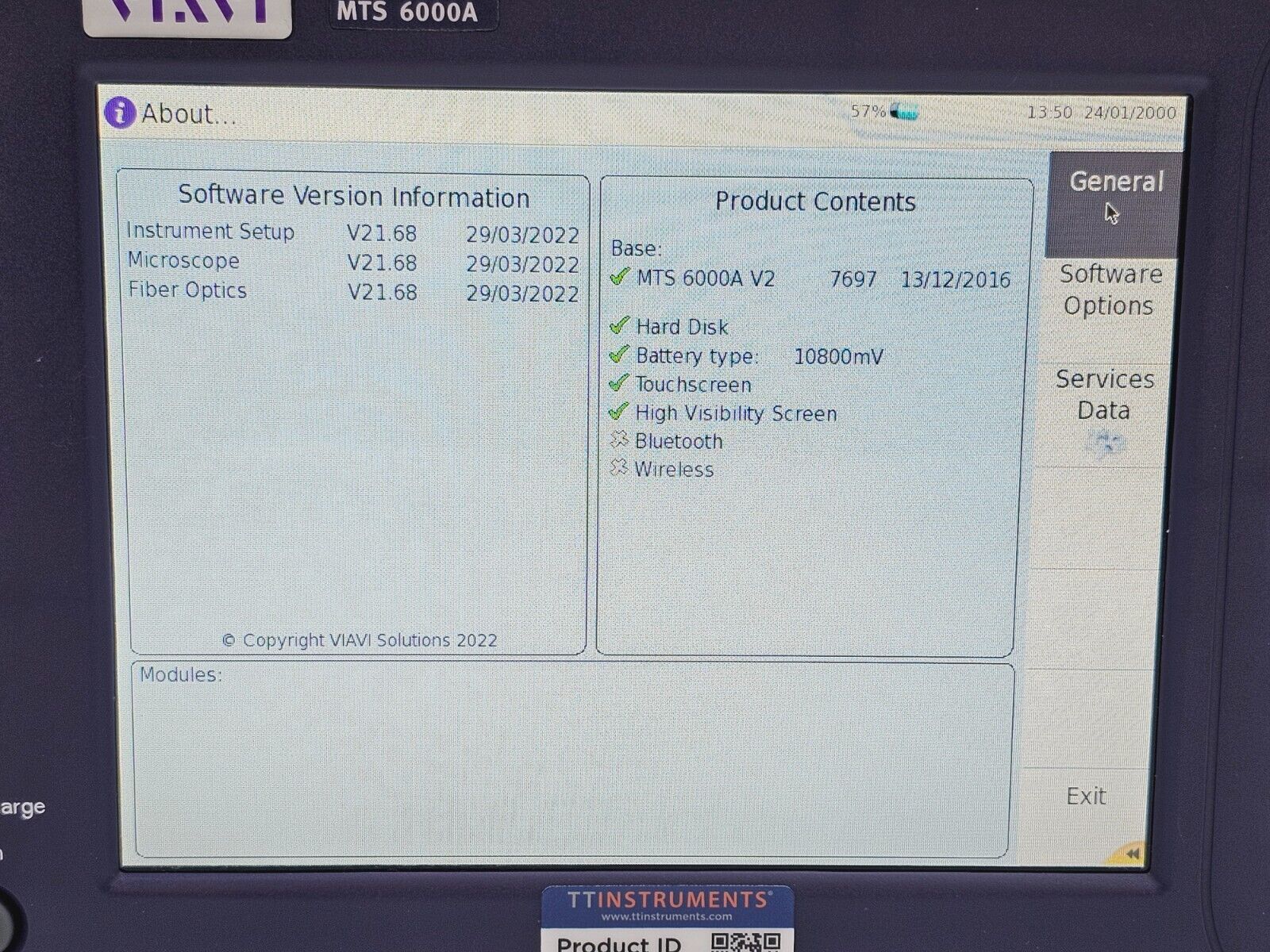Click the Microscope version V21.68
This screenshot has width=1270, height=952.
382,263
